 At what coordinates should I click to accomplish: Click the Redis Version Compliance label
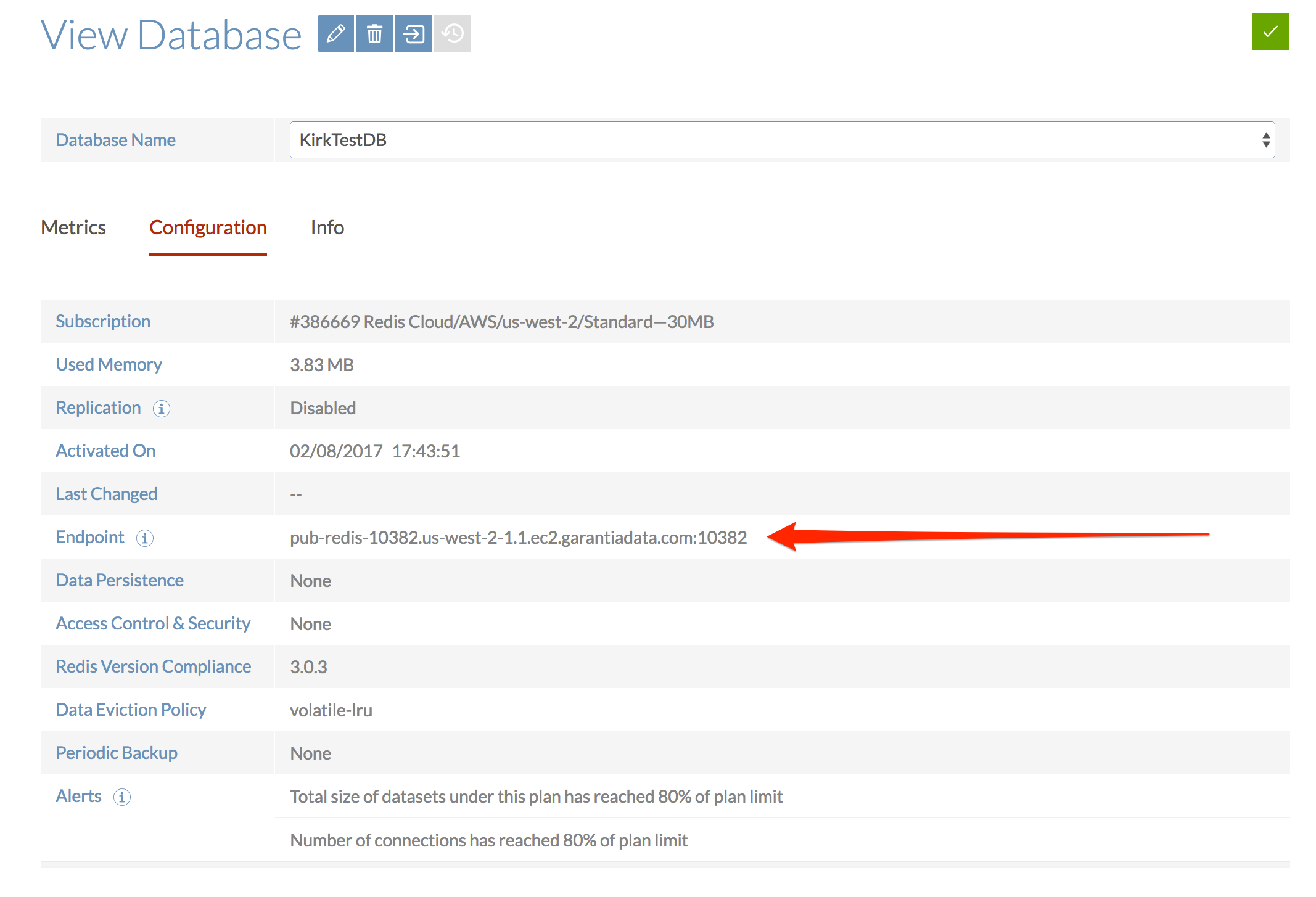click(x=153, y=666)
